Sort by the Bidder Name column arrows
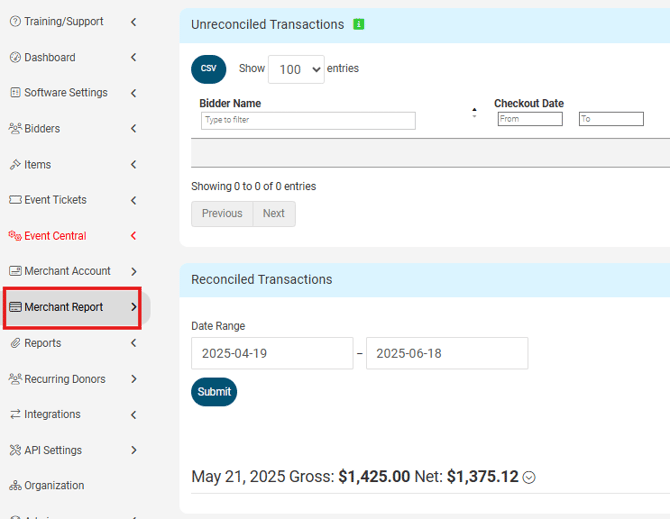Viewport: 670px width, 519px height. pyautogui.click(x=474, y=112)
